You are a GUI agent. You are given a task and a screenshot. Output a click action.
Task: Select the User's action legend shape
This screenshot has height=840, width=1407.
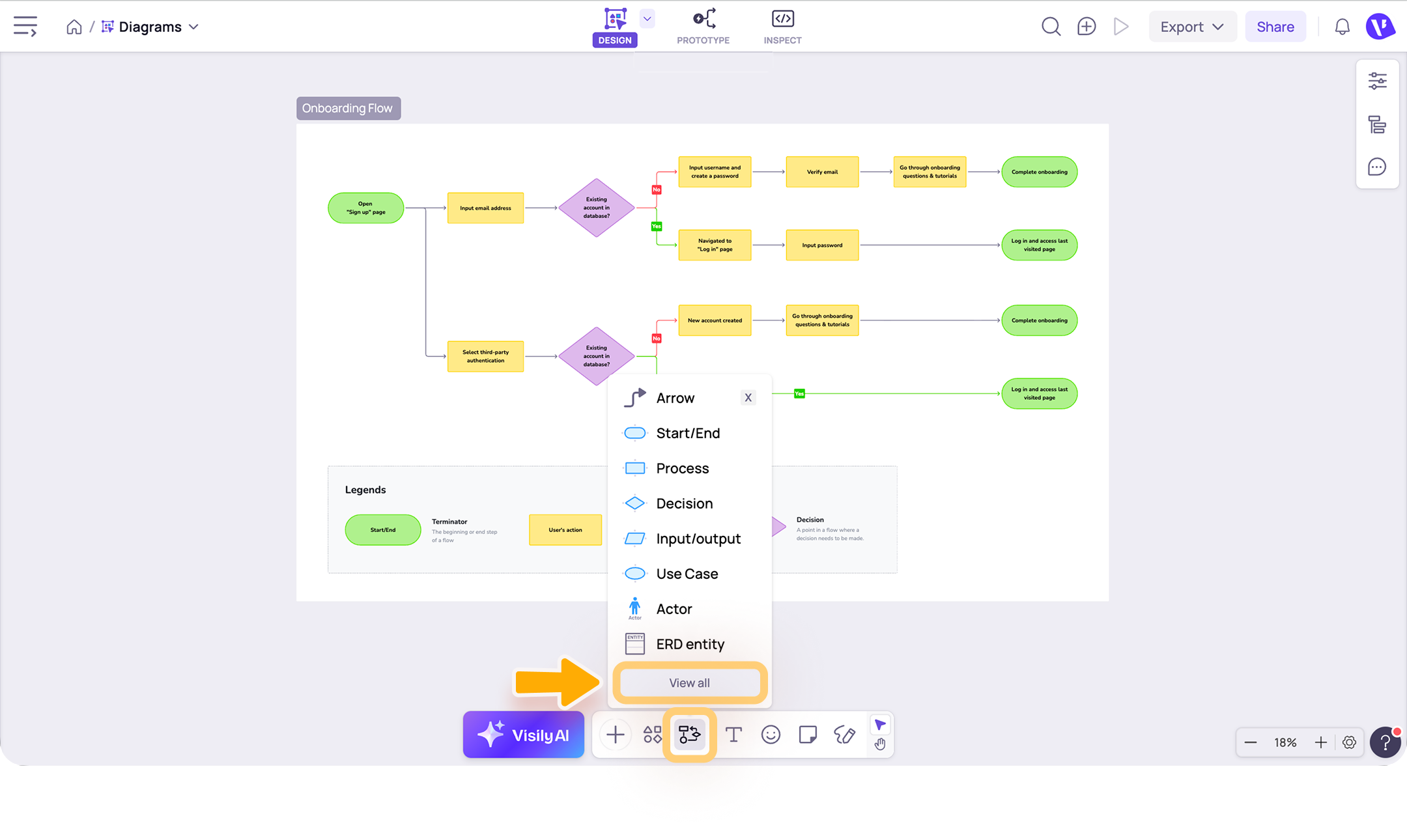[565, 529]
